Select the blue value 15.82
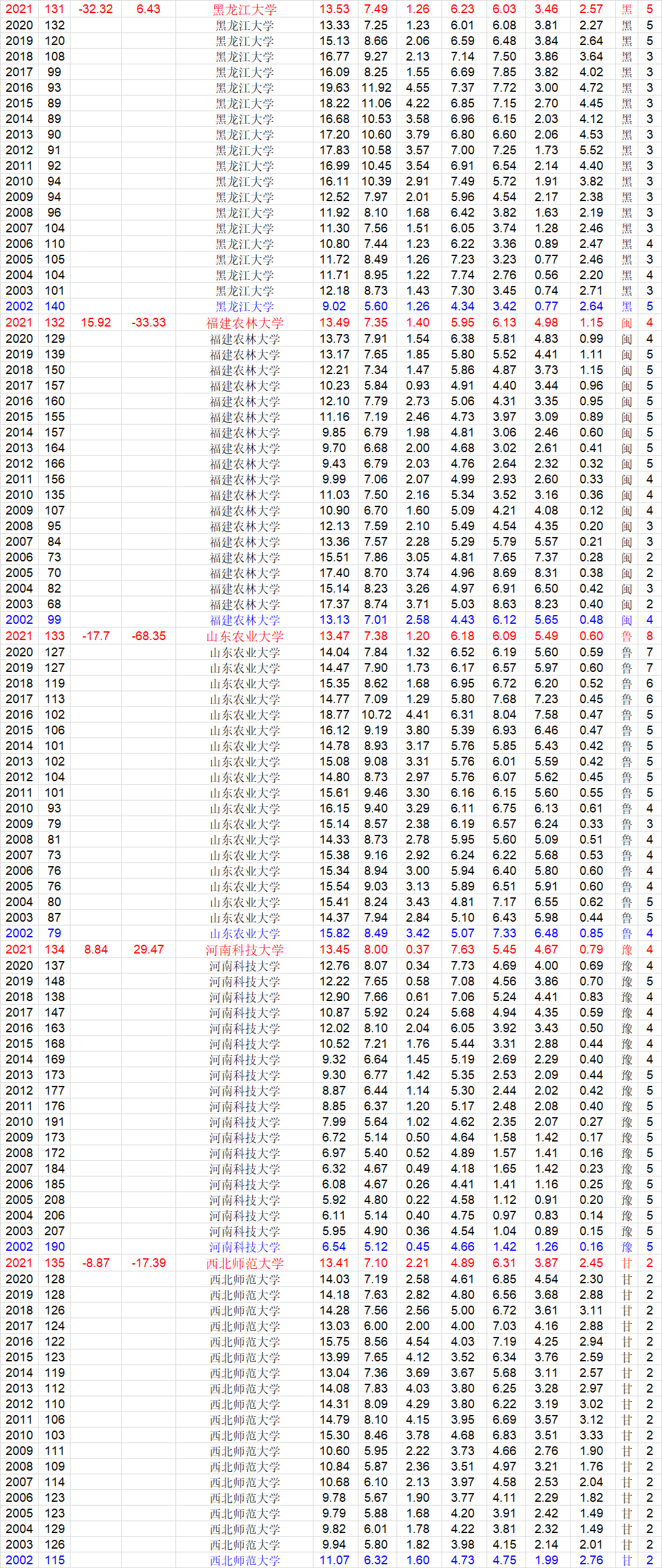This screenshot has height=1568, width=662. tap(335, 933)
